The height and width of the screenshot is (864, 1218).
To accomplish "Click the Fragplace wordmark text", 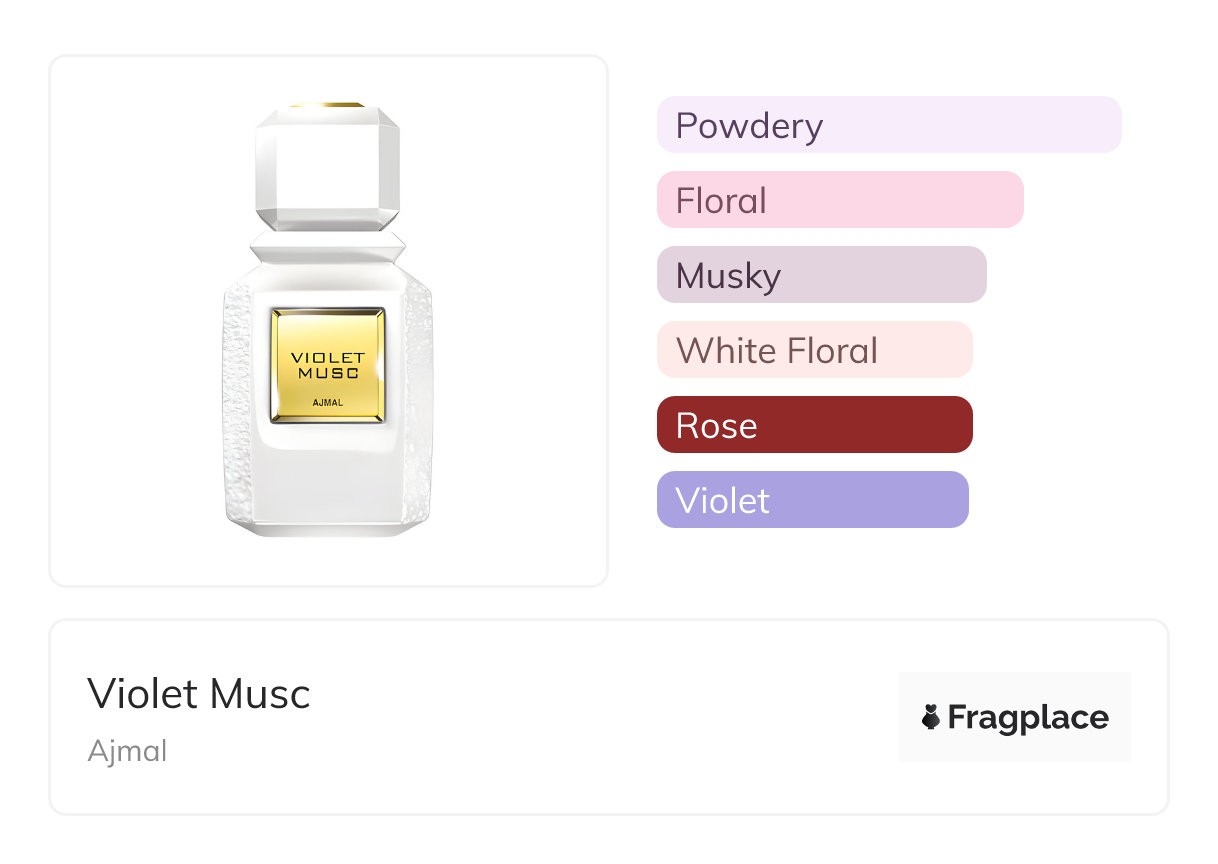I will [1028, 718].
